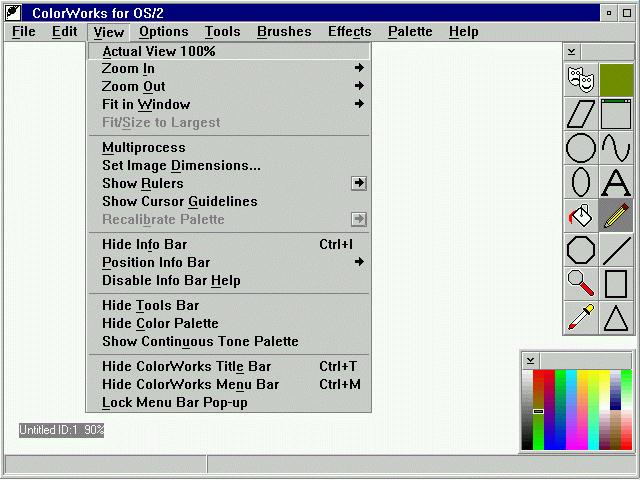Pick the ellipse drawing tool
The height and width of the screenshot is (480, 640).
click(581, 182)
